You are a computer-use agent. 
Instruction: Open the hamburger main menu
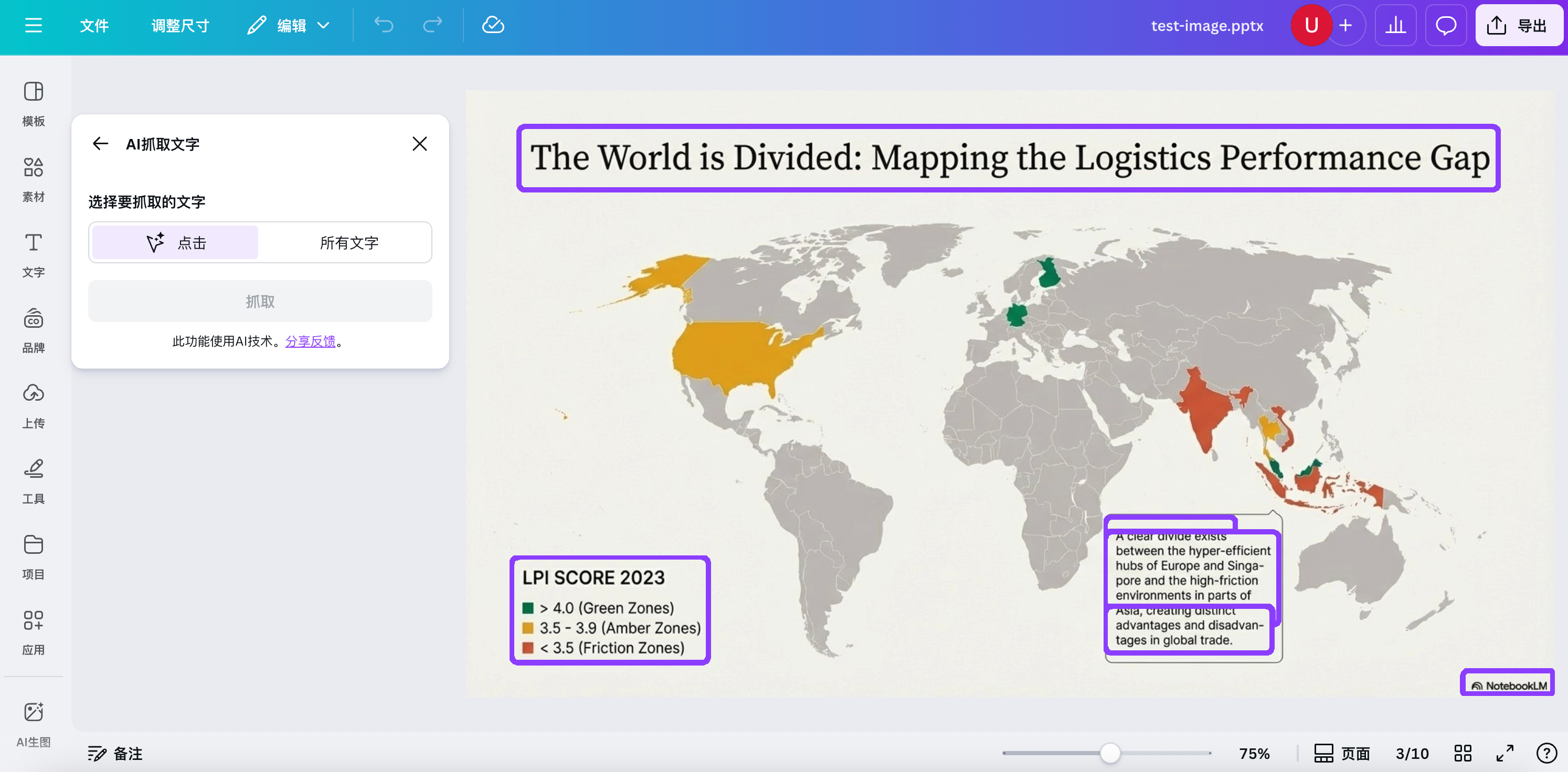pos(34,25)
